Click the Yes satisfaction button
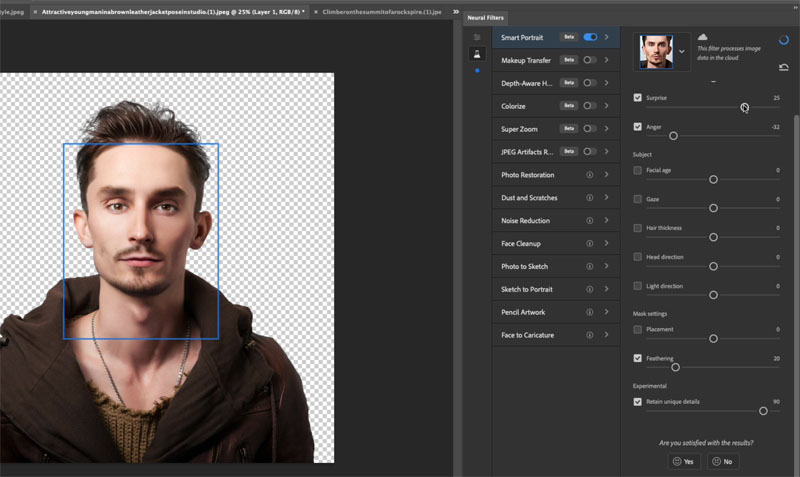Screen dimensions: 800x477 coord(685,461)
